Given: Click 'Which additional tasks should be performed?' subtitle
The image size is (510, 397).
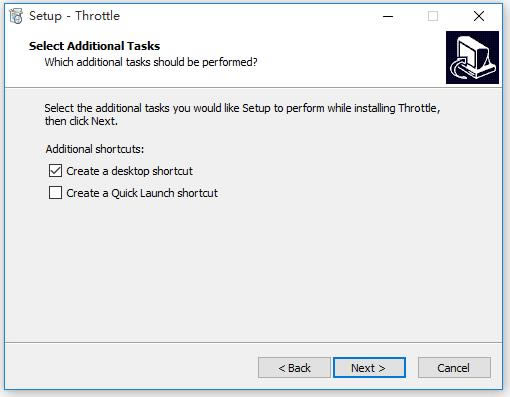Looking at the screenshot, I should coord(151,62).
